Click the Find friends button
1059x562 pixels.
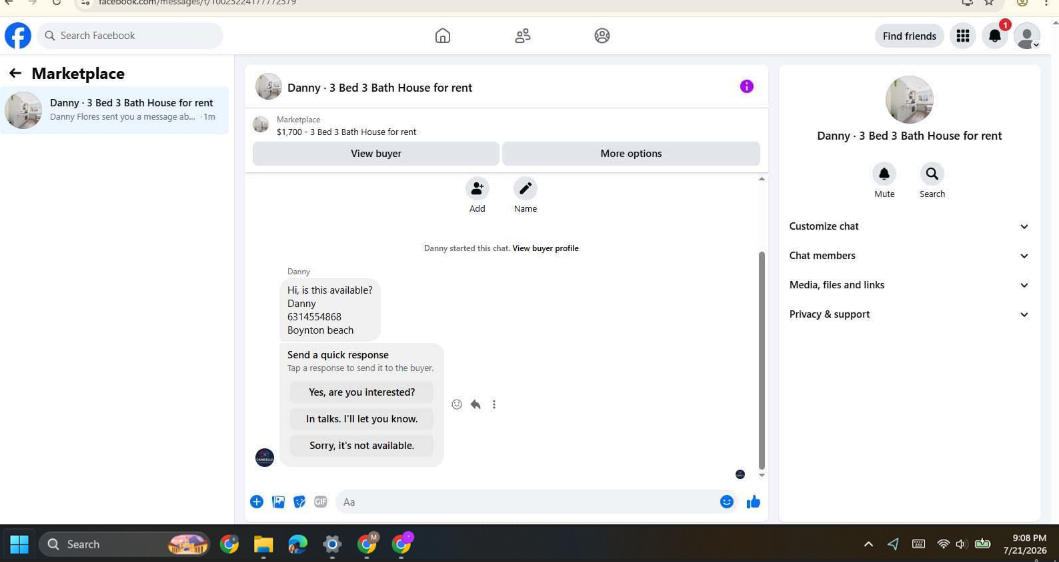909,36
